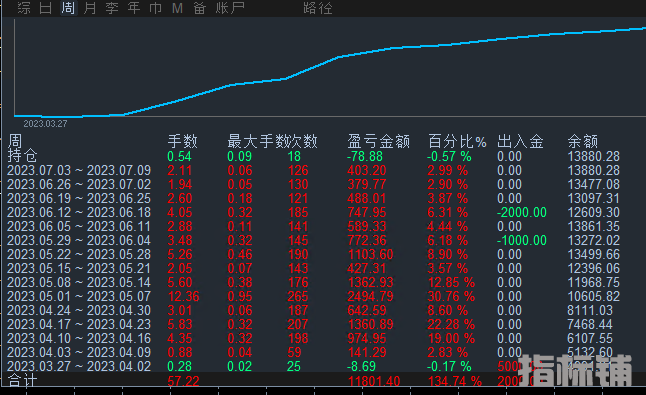Switch to the 综 summary tab
646x395 pixels.
pyautogui.click(x=24, y=8)
